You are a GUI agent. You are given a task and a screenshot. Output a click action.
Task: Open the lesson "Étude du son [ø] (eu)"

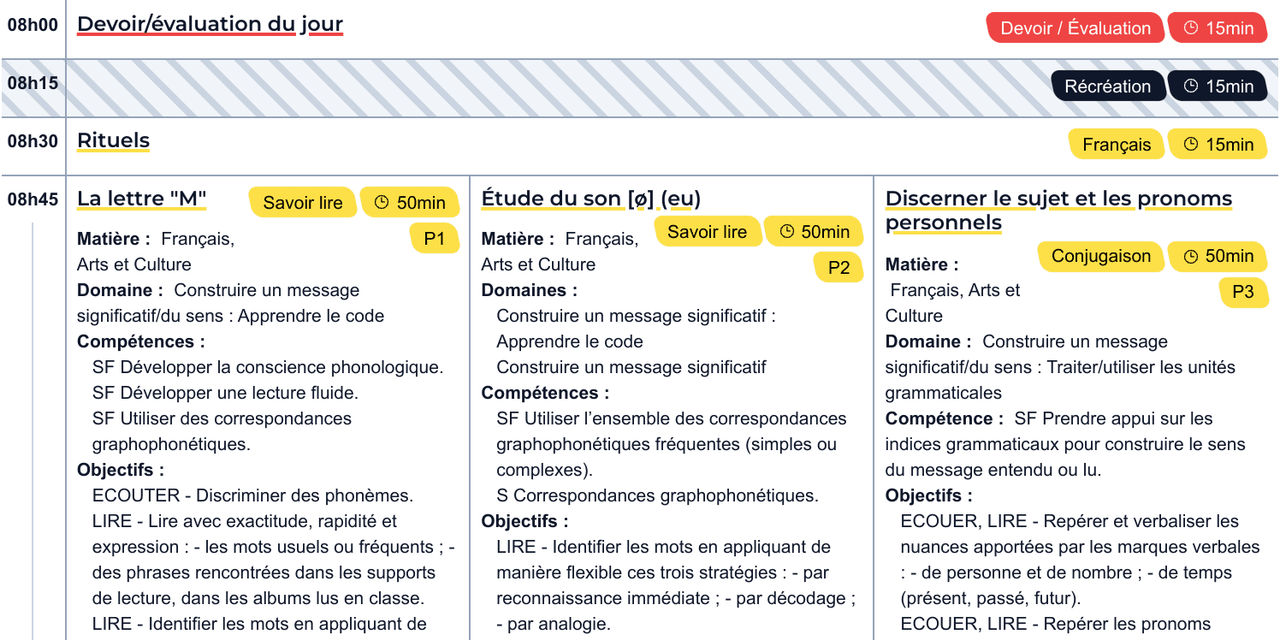[x=591, y=197]
